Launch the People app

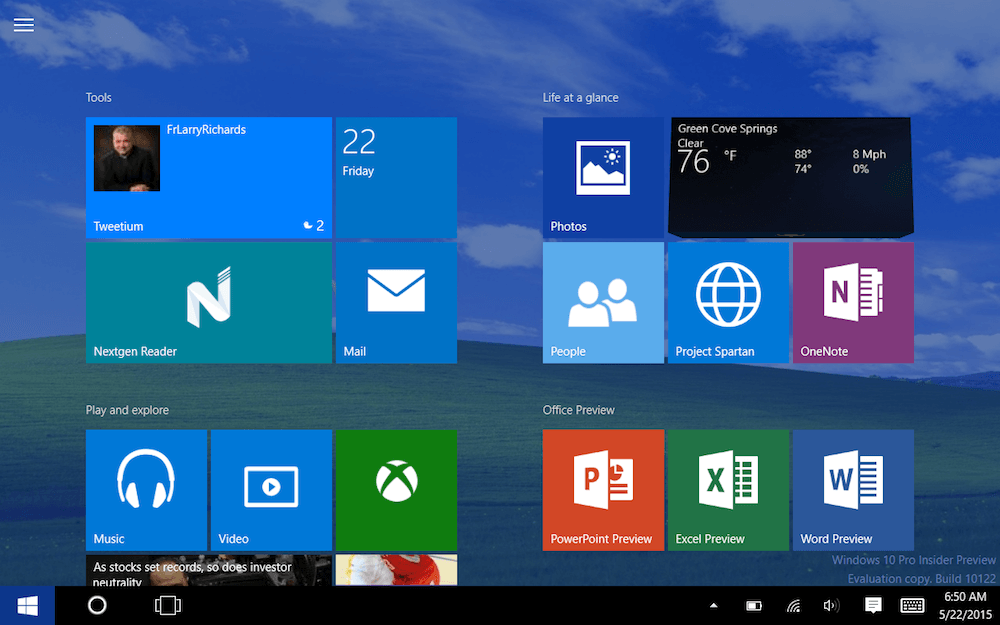(603, 302)
